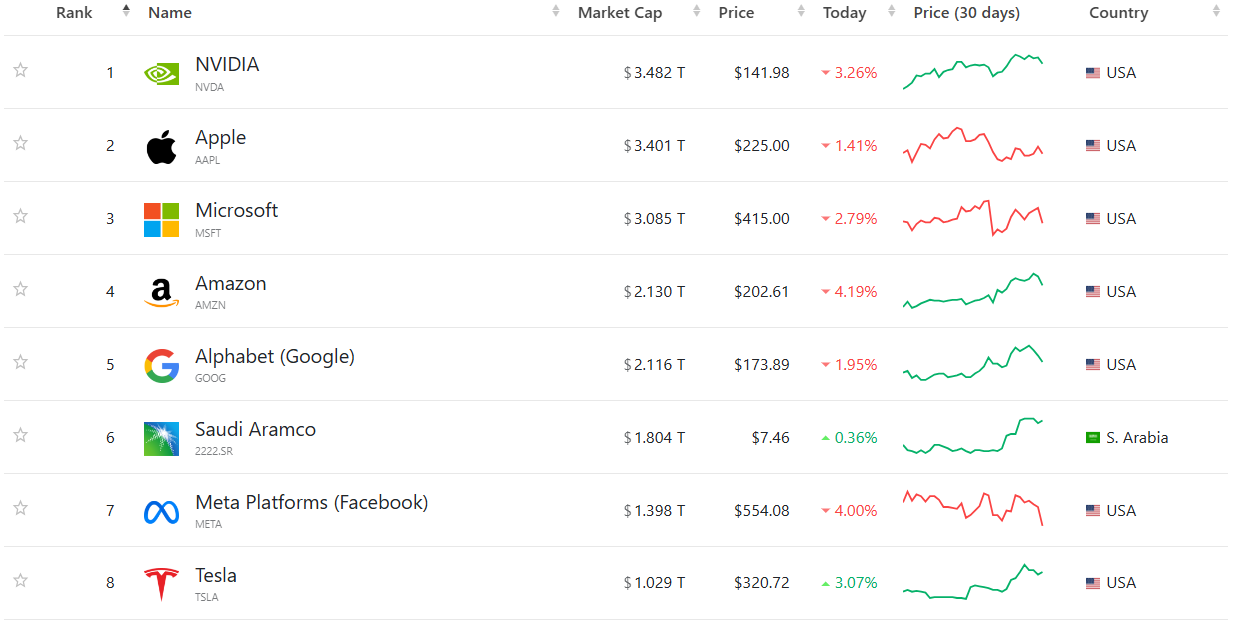Toggle the favorite star for Amazon

pyautogui.click(x=20, y=289)
